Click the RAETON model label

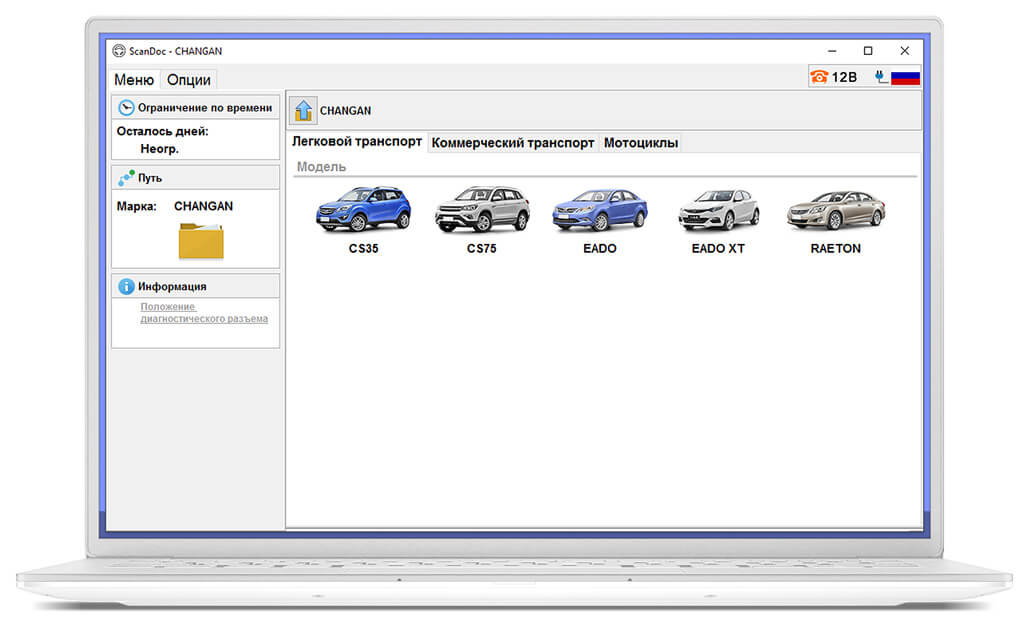[x=836, y=249]
